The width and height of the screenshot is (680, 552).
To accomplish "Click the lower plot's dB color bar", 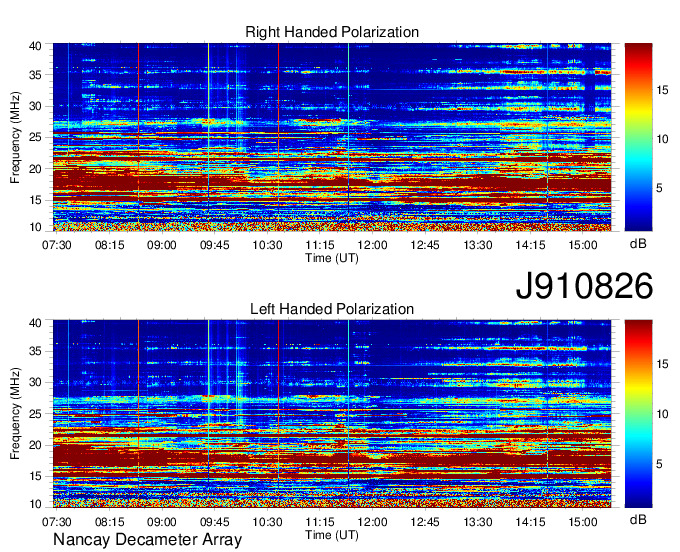I will pyautogui.click(x=638, y=414).
